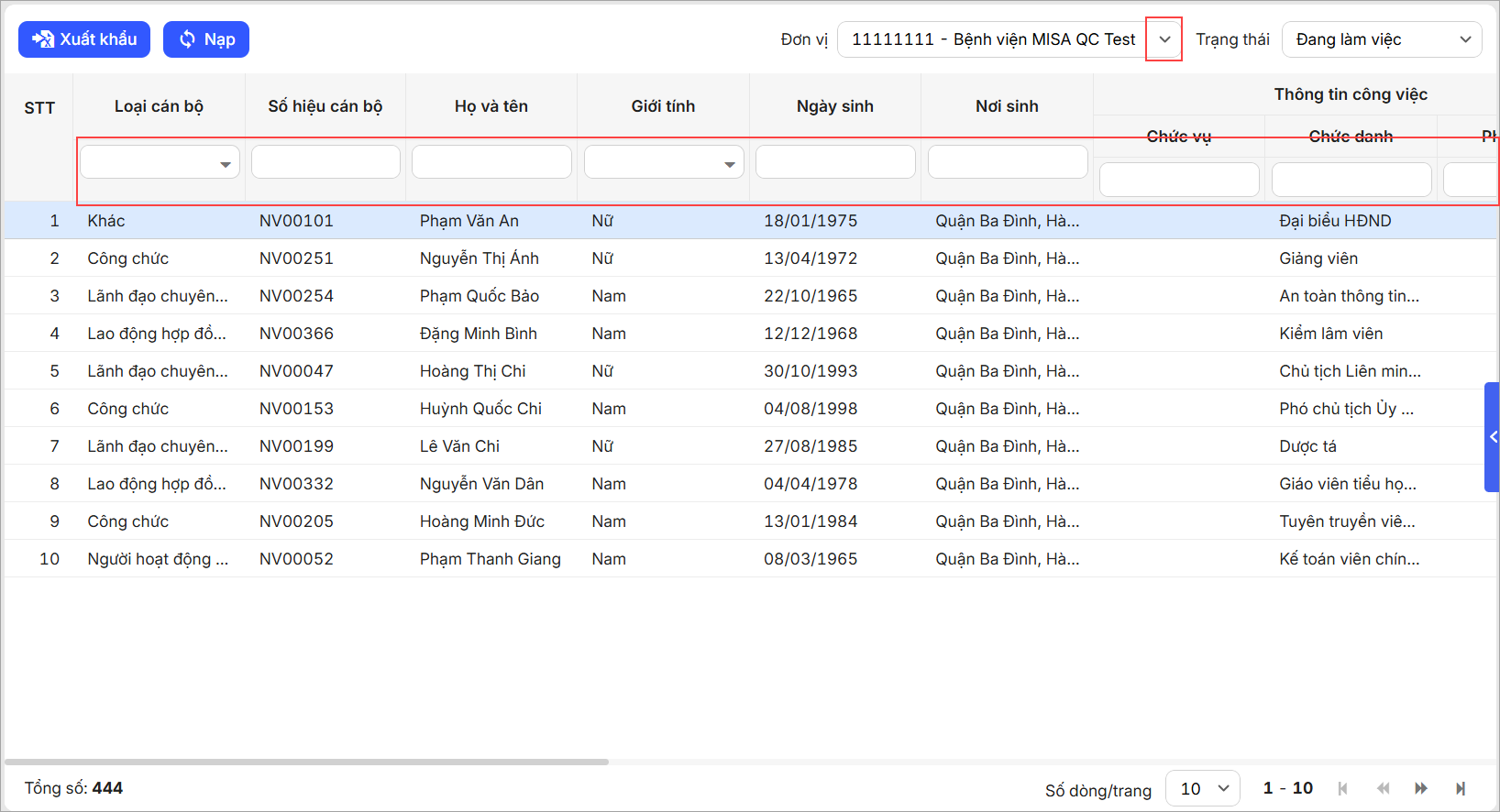1500x812 pixels.
Task: Select employee row NV00366
Action: (x=296, y=334)
